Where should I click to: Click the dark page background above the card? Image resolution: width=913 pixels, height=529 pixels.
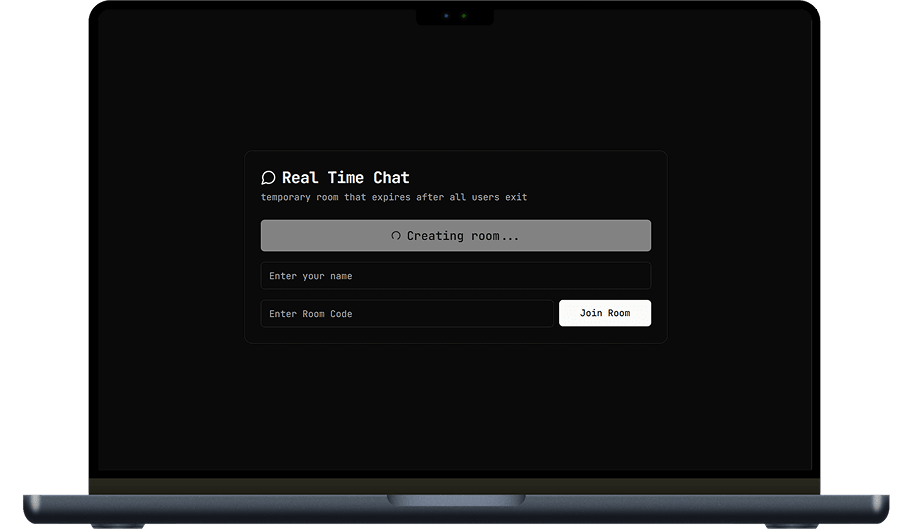click(x=455, y=90)
